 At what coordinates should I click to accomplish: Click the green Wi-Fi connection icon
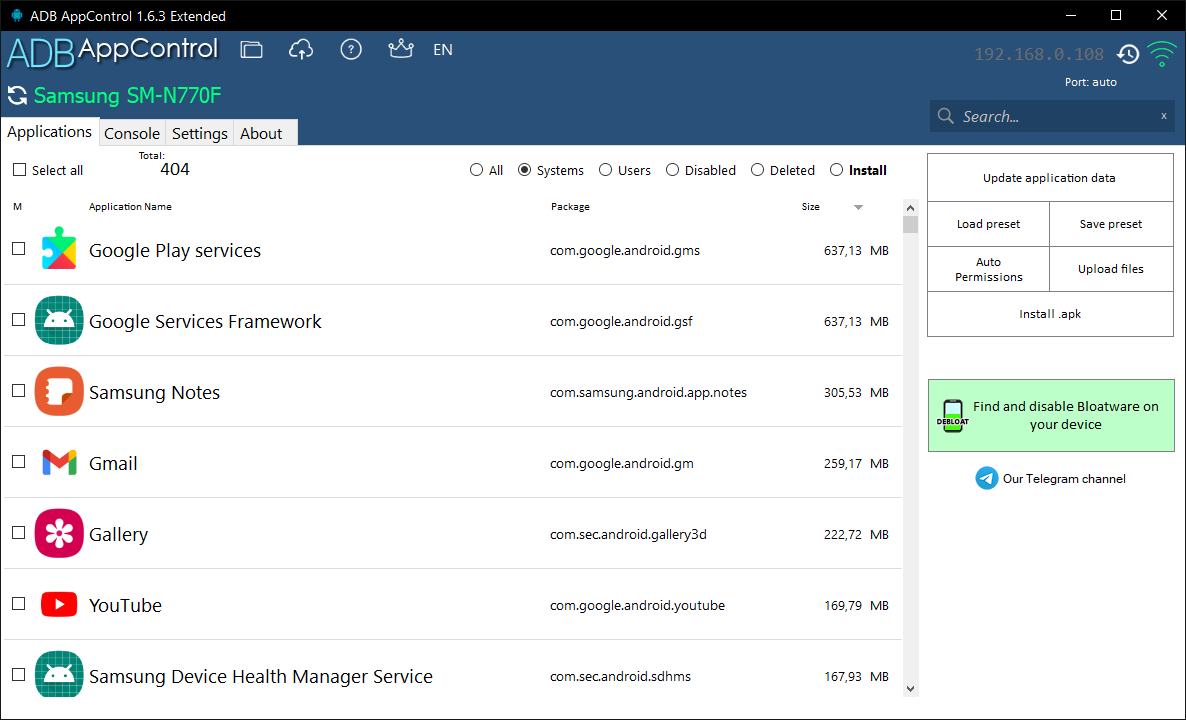click(x=1162, y=54)
